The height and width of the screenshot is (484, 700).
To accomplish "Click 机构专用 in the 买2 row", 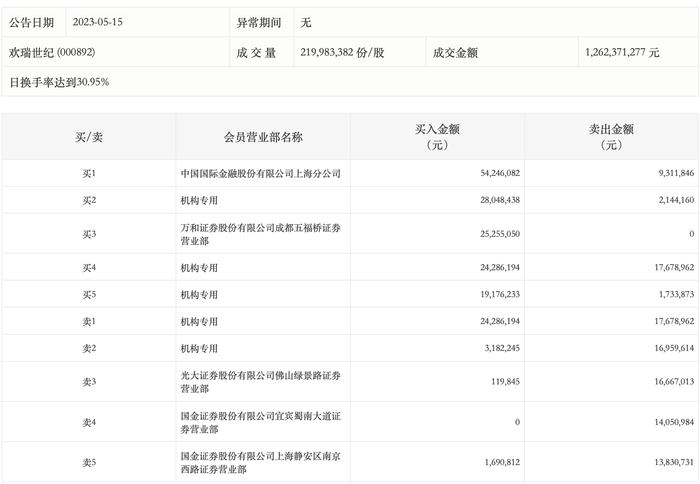I will (x=199, y=200).
